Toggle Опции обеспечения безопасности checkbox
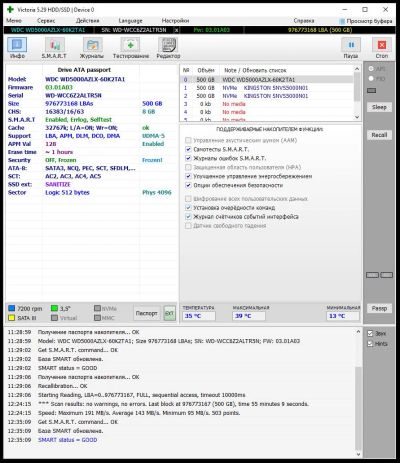The image size is (400, 463). pyautogui.click(x=188, y=185)
